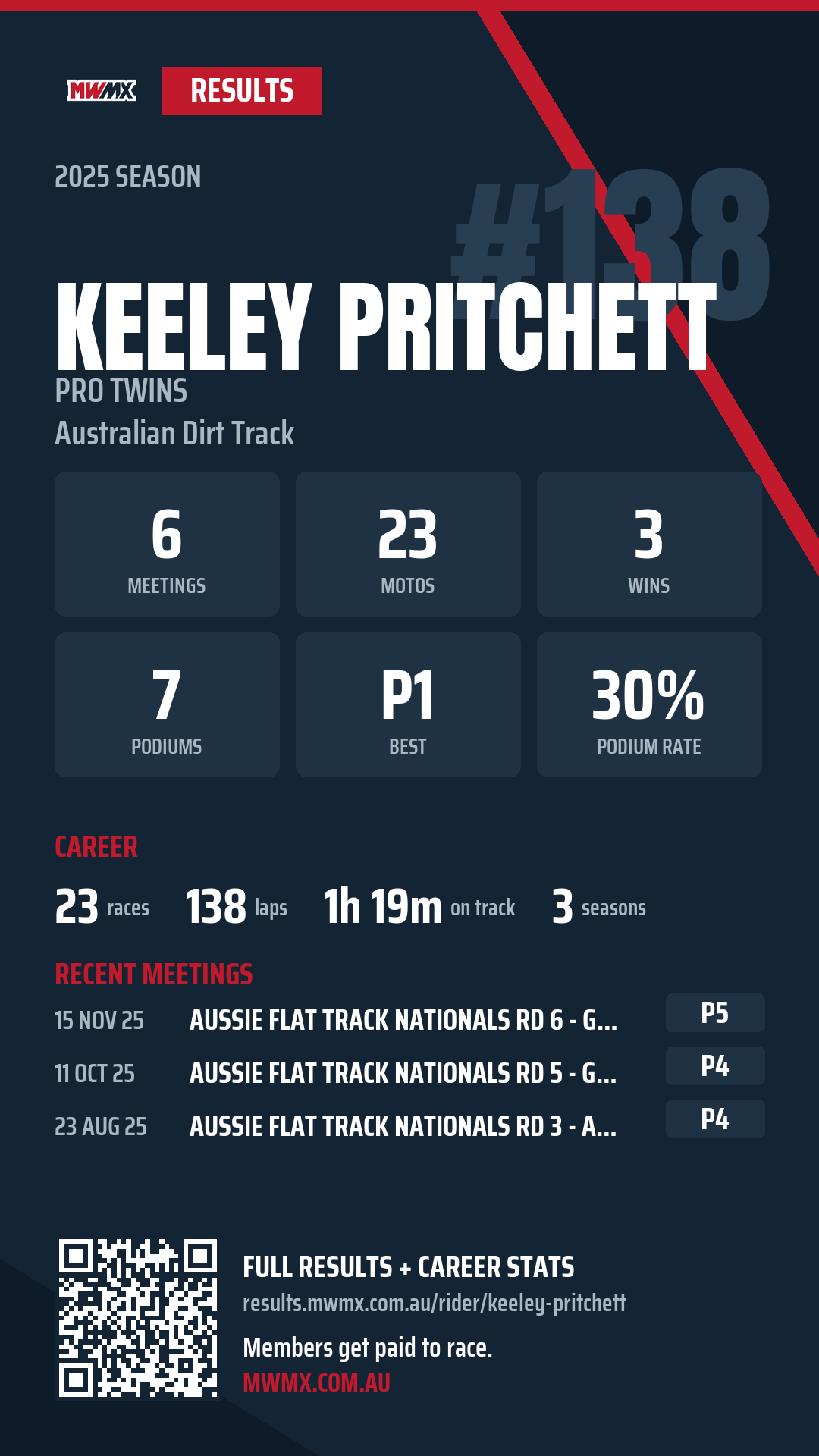Click the QR code image
The width and height of the screenshot is (819, 1456).
[138, 1318]
